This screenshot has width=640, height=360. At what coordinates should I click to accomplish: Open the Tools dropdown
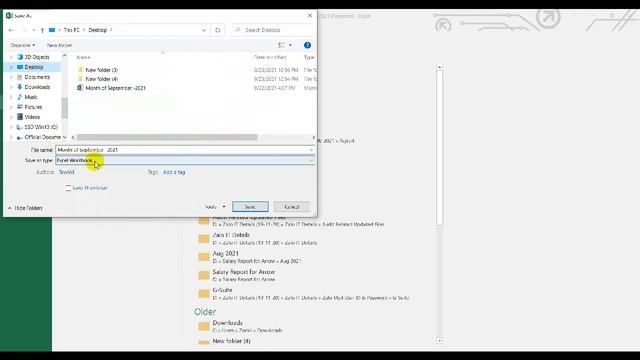215,207
